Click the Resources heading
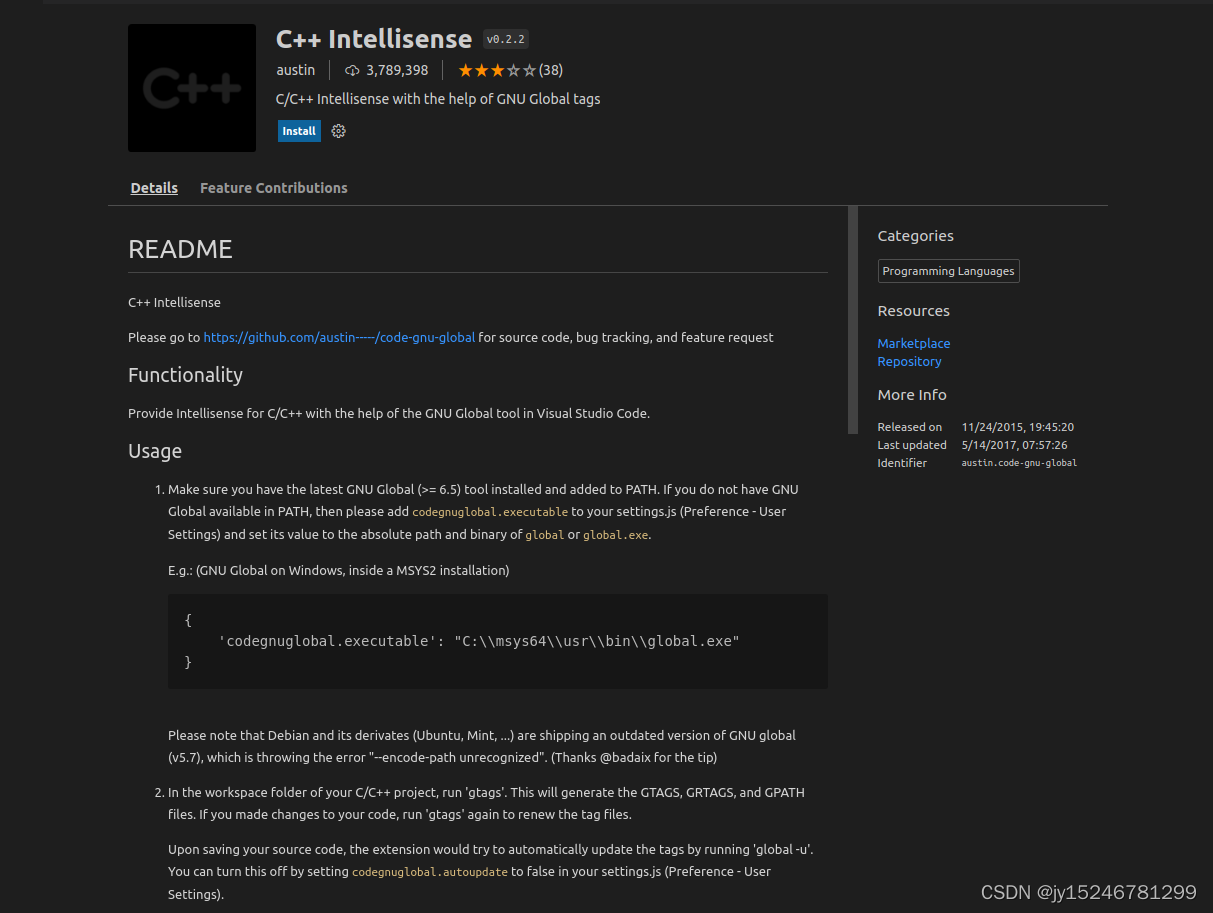 pyautogui.click(x=914, y=311)
